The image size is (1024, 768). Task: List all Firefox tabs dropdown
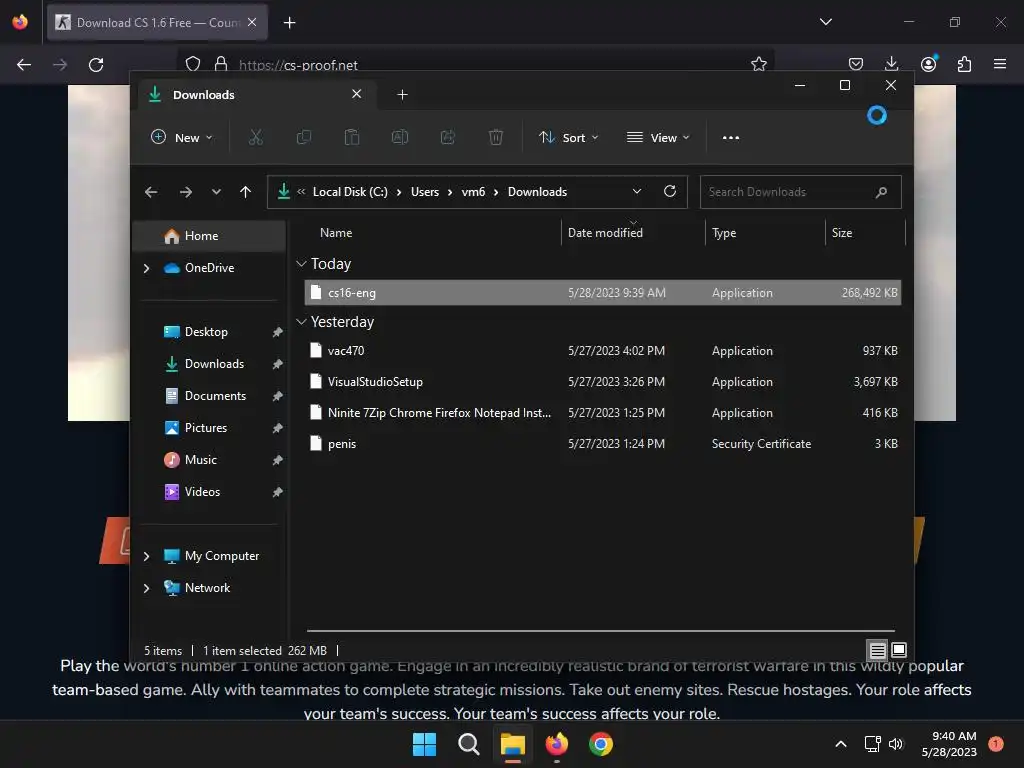pos(825,22)
